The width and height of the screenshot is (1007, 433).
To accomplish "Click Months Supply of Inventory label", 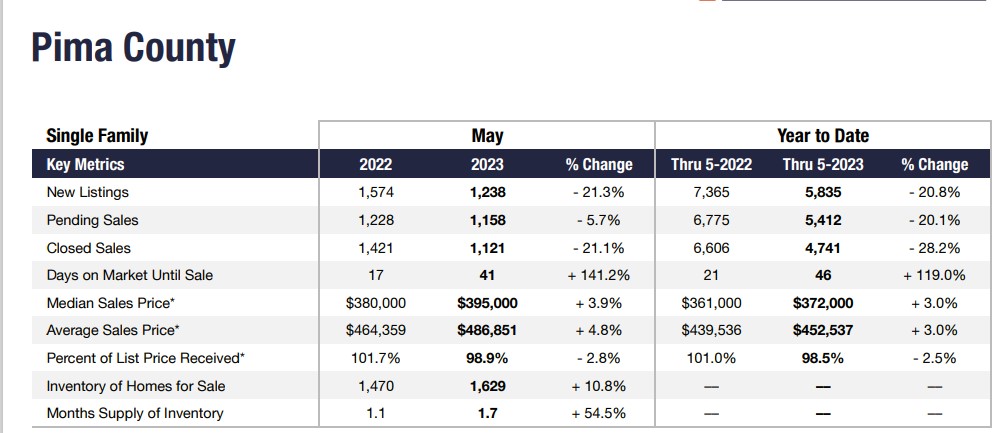I will click(x=135, y=413).
